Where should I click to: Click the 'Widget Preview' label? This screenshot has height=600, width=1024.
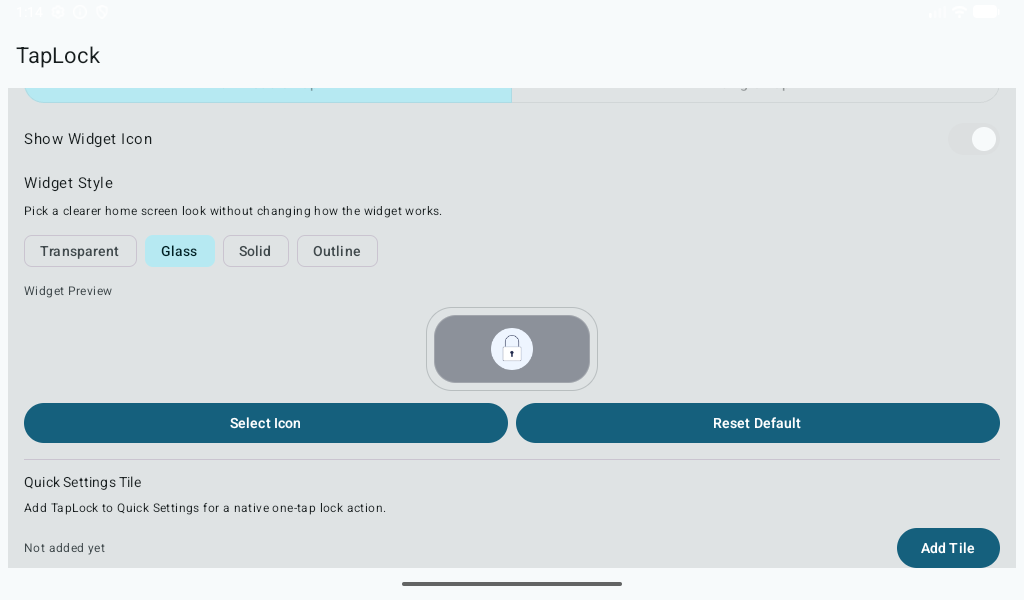coord(68,291)
